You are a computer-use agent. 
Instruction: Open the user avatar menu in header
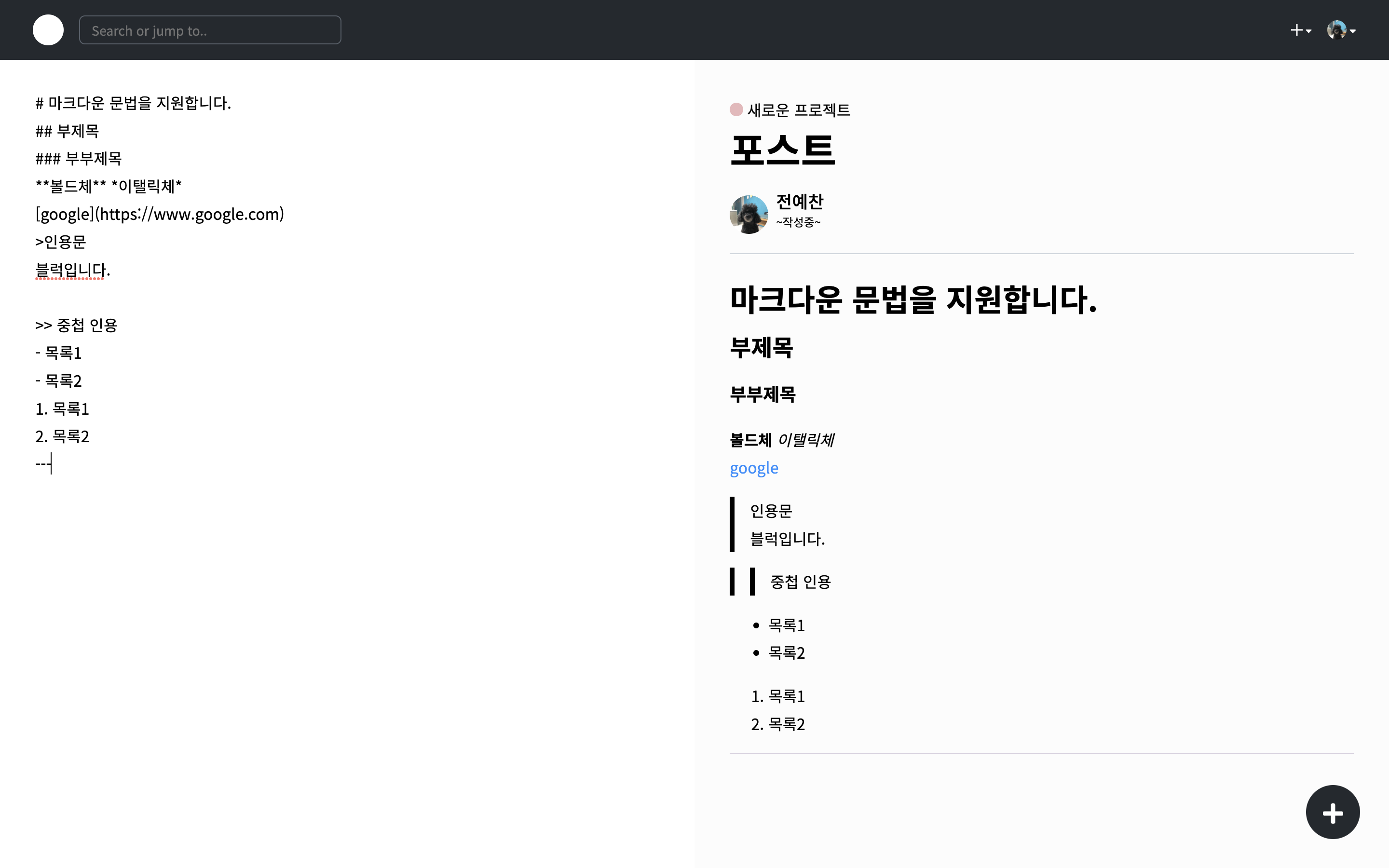click(x=1340, y=30)
